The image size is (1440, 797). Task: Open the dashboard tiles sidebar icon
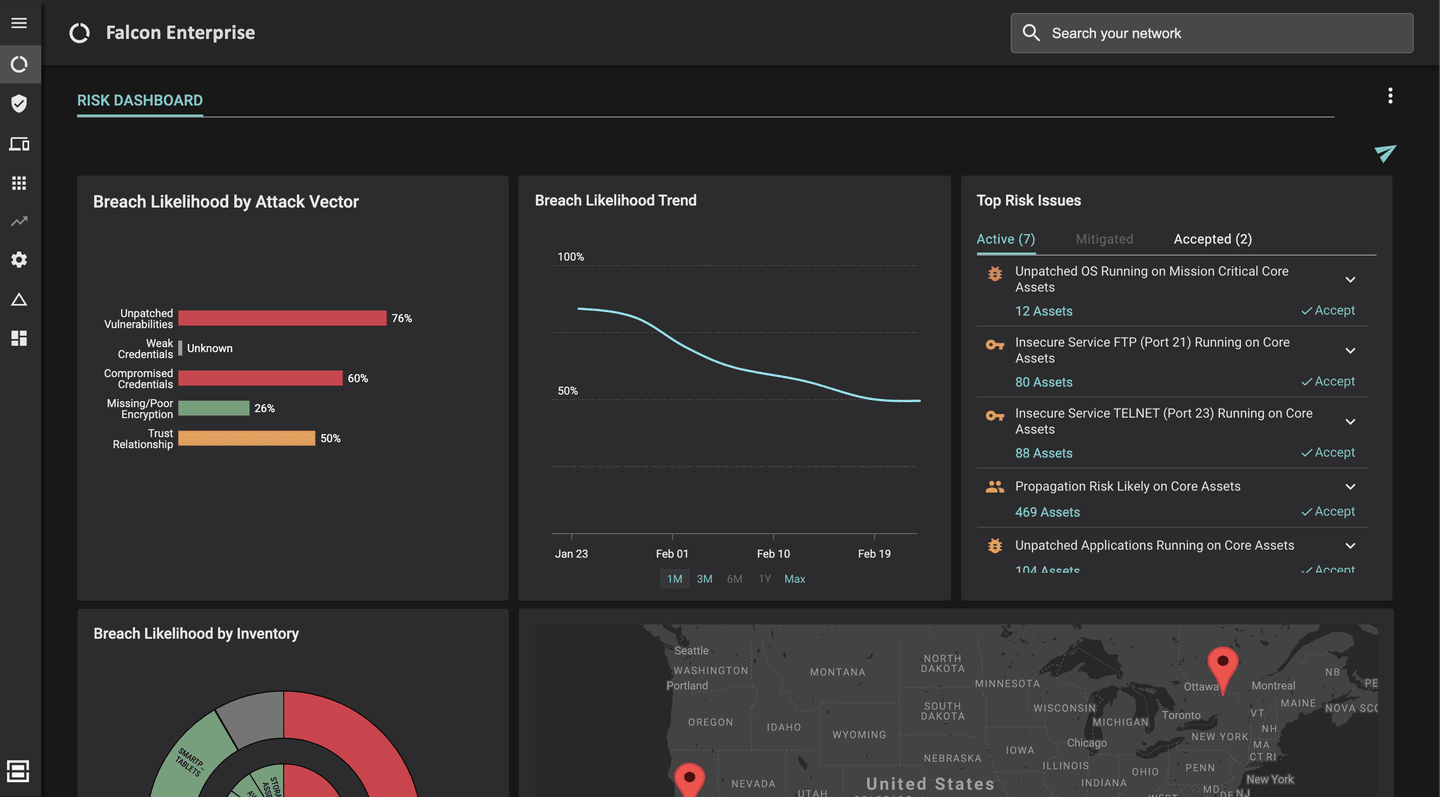pyautogui.click(x=19, y=338)
